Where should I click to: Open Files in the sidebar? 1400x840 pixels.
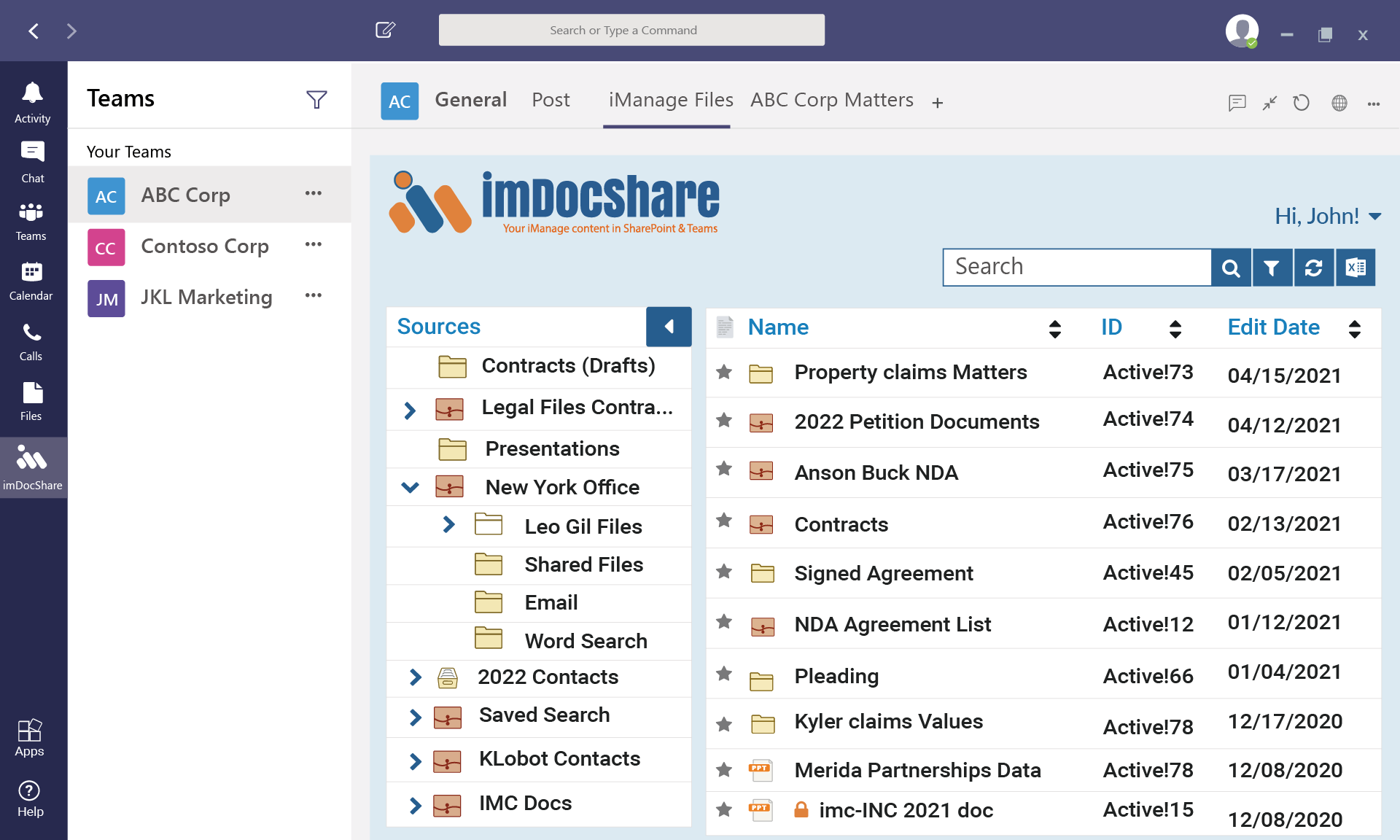31,401
